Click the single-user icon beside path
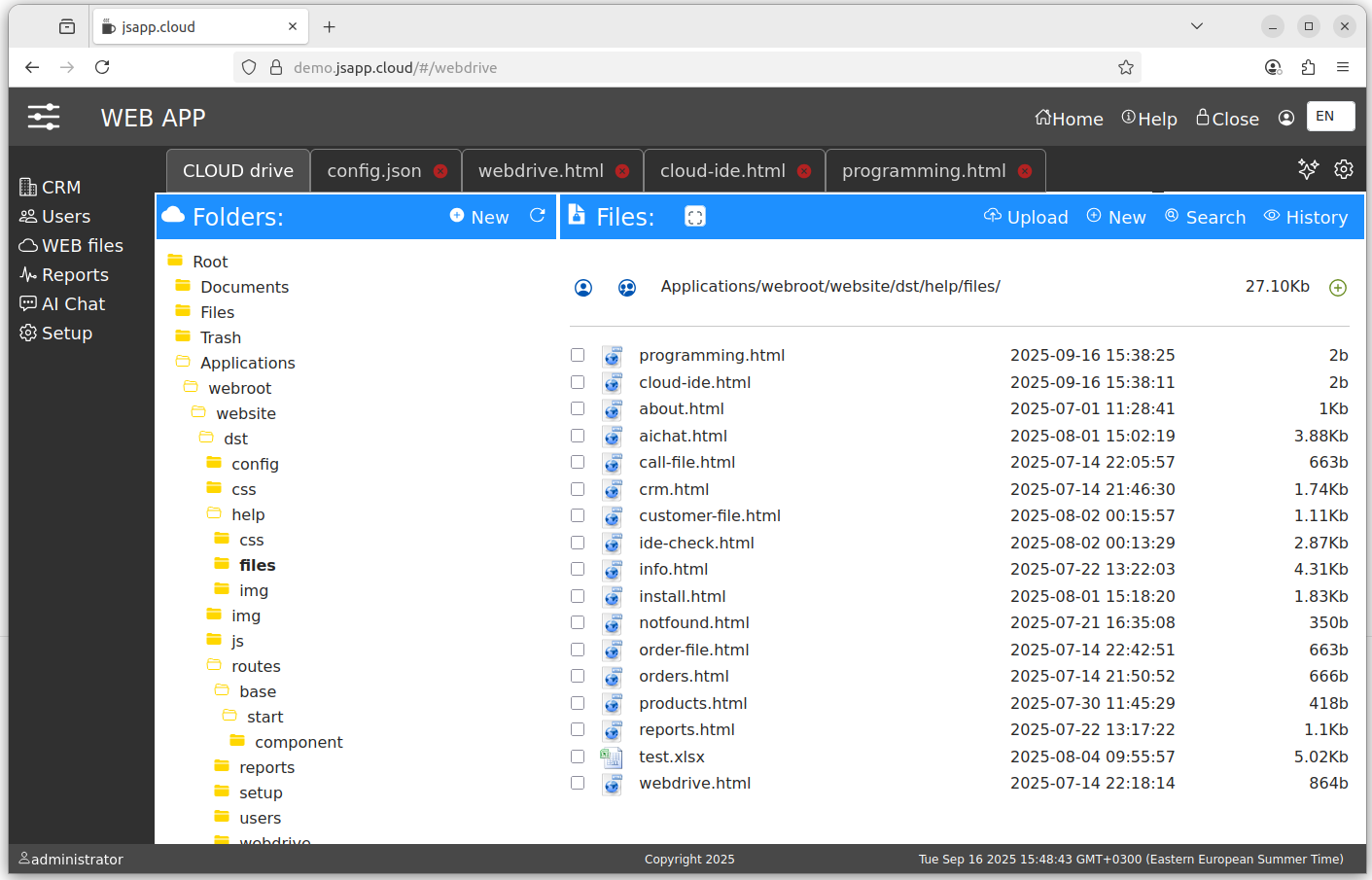This screenshot has width=1372, height=880. tap(583, 288)
